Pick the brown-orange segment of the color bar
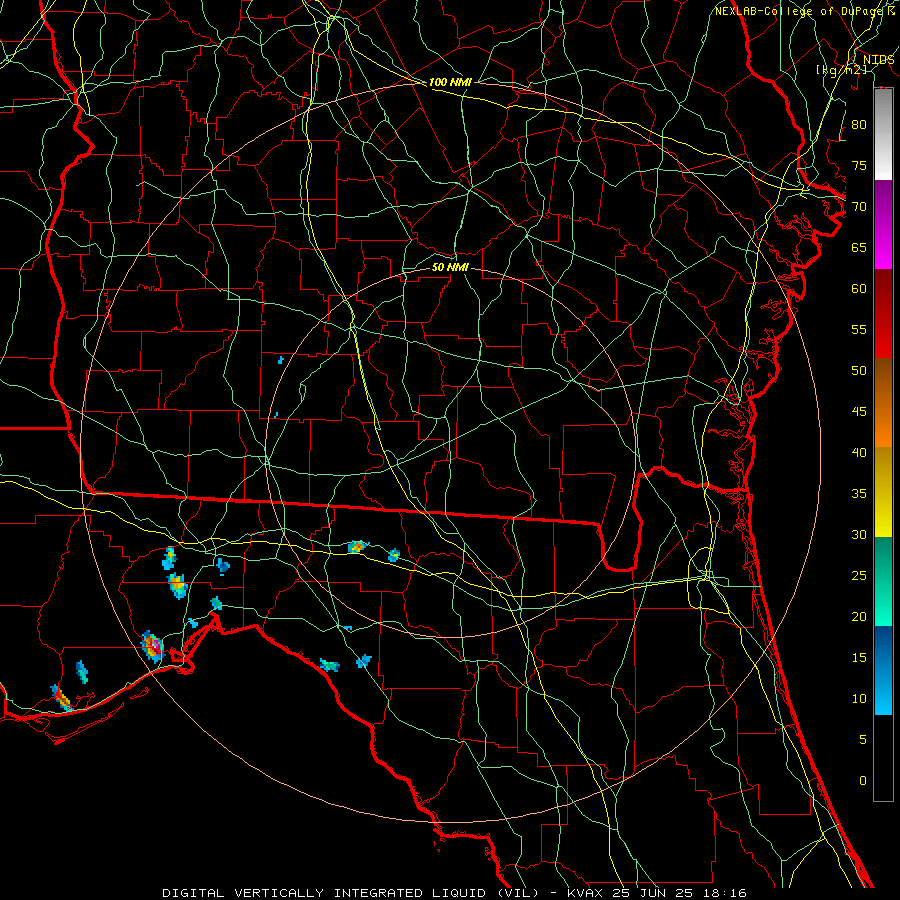Viewport: 900px width, 900px height. (883, 403)
